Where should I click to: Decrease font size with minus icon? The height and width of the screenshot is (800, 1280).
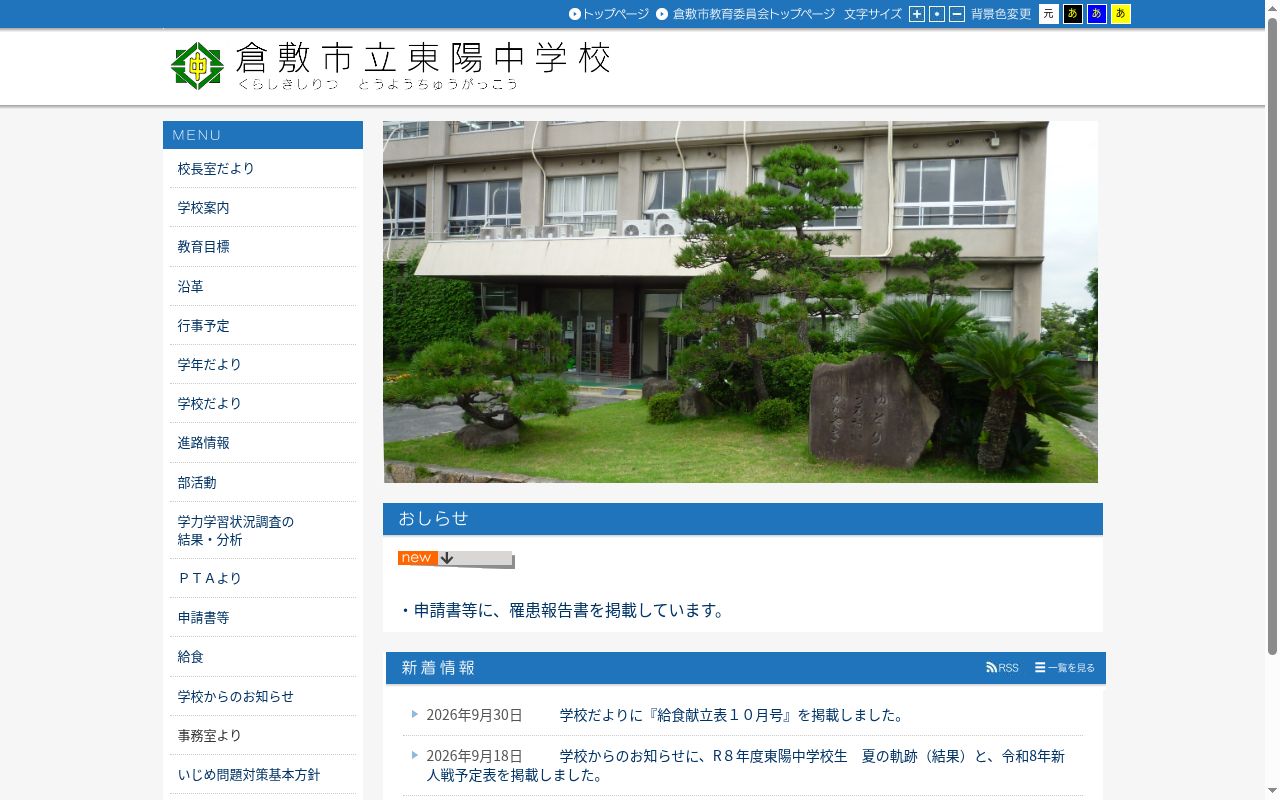pos(957,14)
